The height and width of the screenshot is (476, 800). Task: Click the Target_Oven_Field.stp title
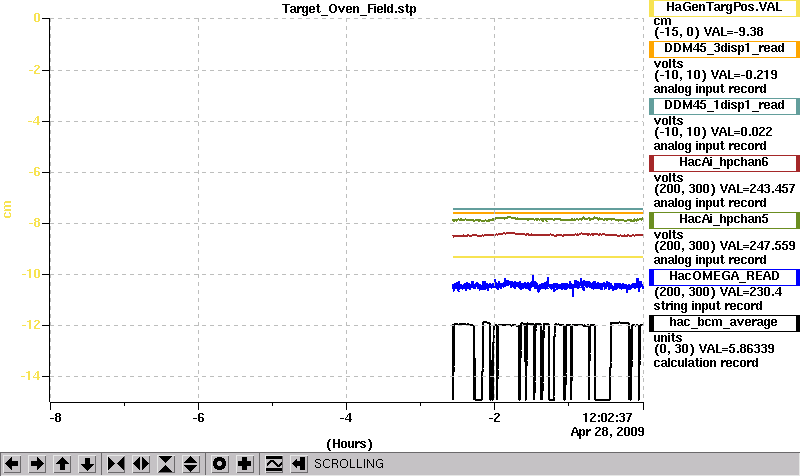[349, 9]
